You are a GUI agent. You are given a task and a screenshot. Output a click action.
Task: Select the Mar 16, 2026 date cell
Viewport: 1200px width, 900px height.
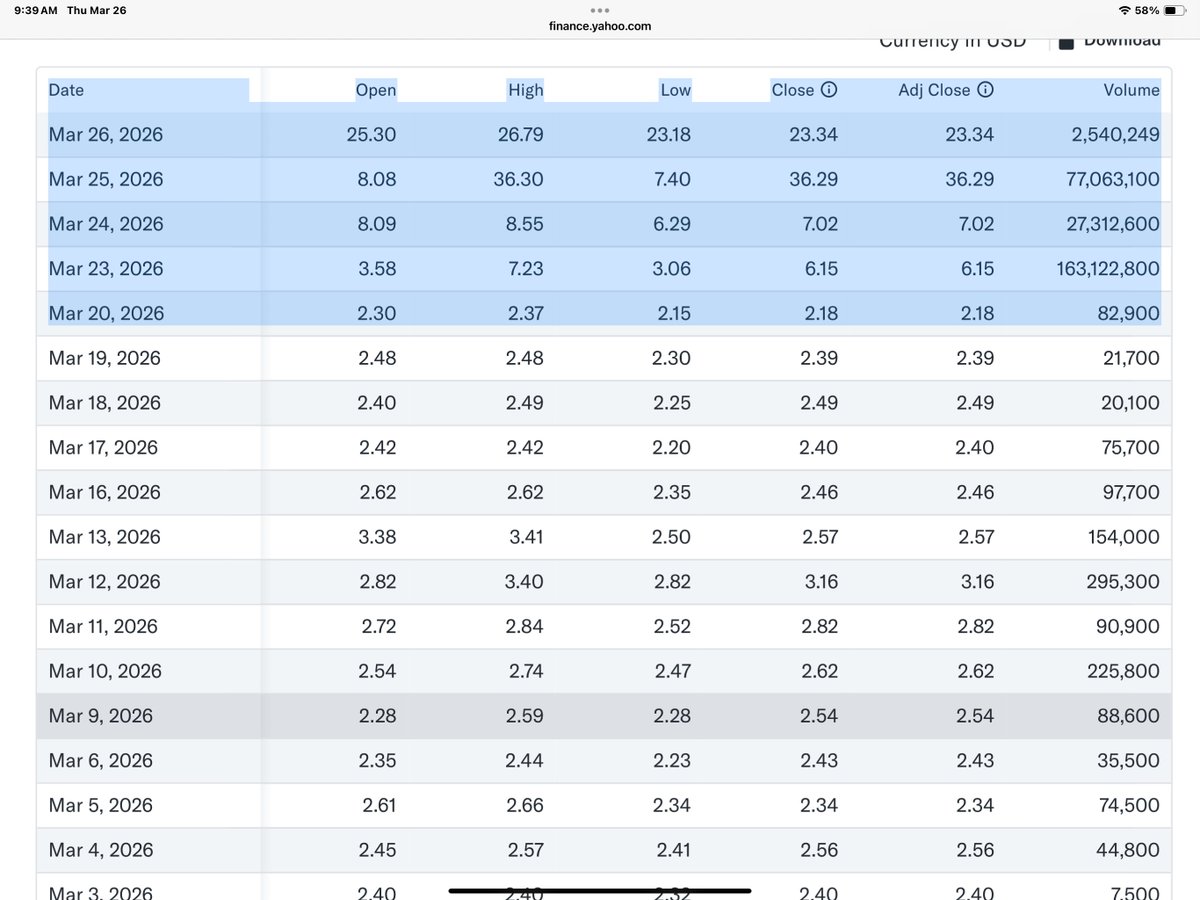pos(105,492)
